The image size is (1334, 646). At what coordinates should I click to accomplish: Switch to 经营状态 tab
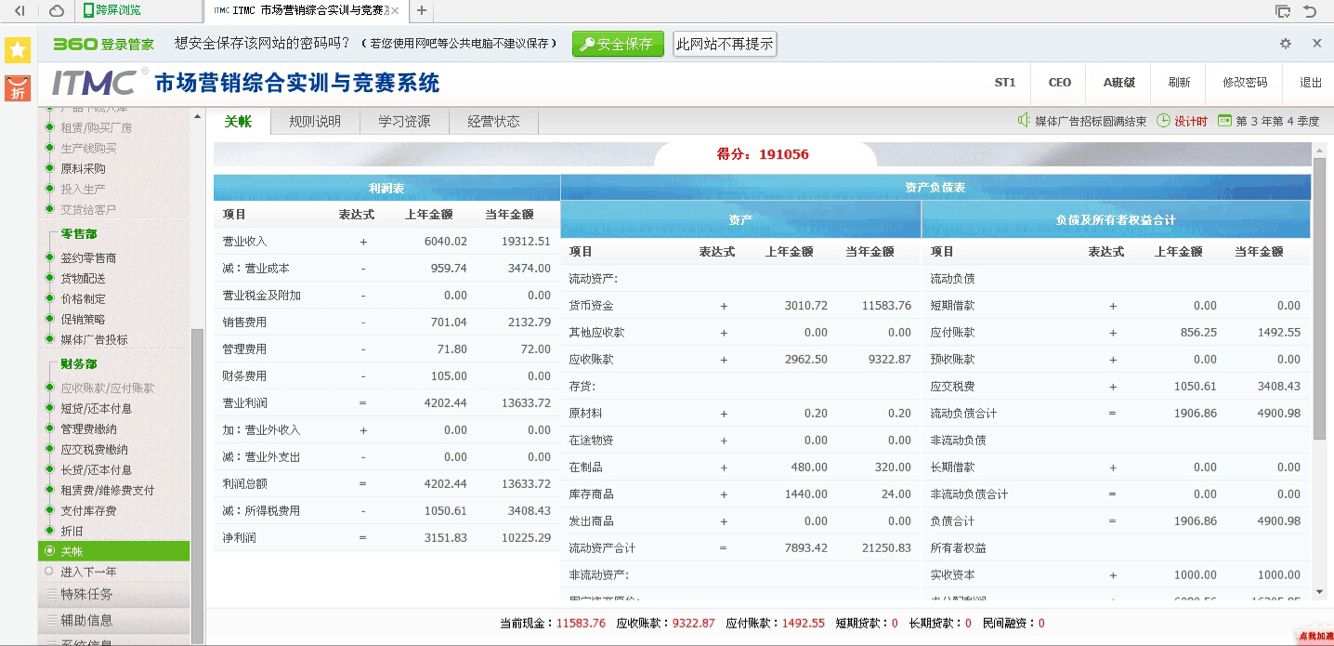[x=494, y=121]
